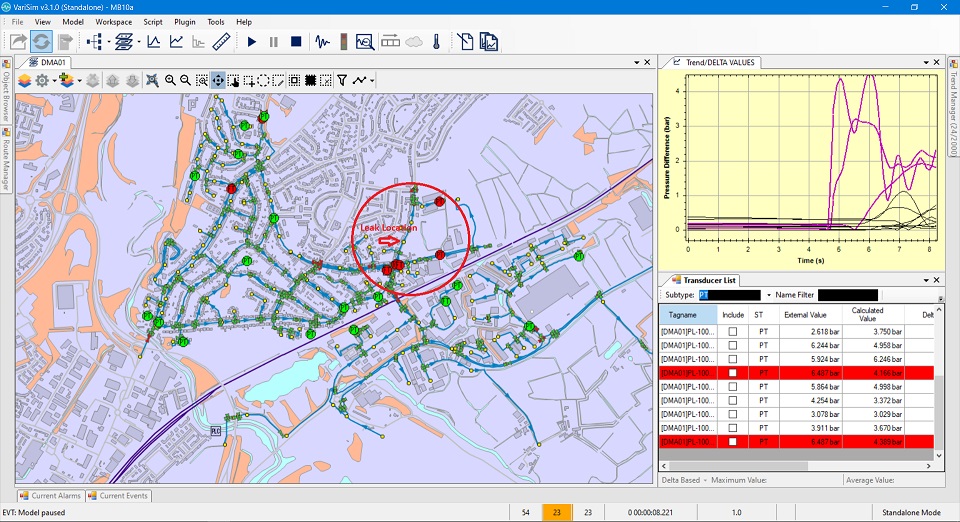Select the pan map tool

217,80
